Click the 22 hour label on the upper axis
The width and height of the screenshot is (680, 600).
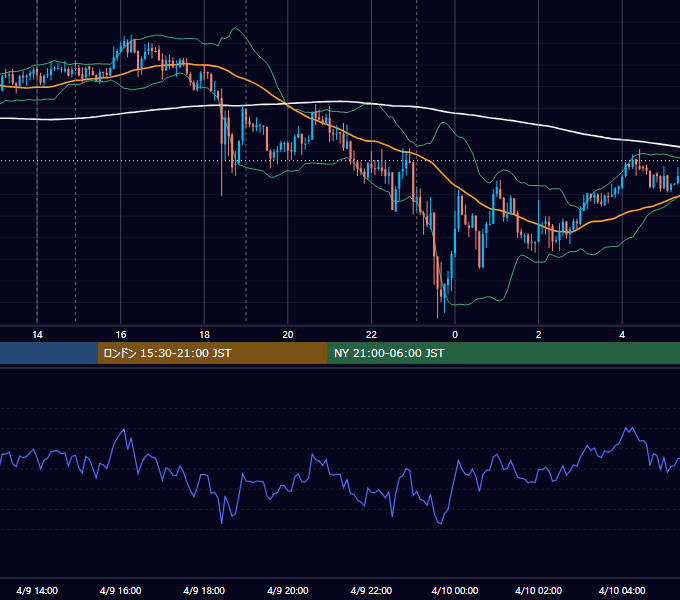[371, 335]
